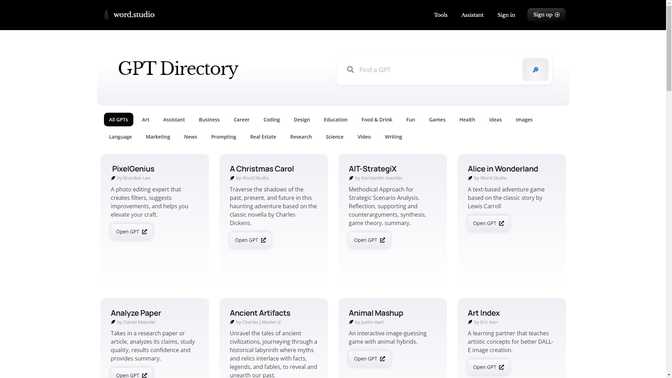Click the GPT Directory heading

(x=178, y=69)
